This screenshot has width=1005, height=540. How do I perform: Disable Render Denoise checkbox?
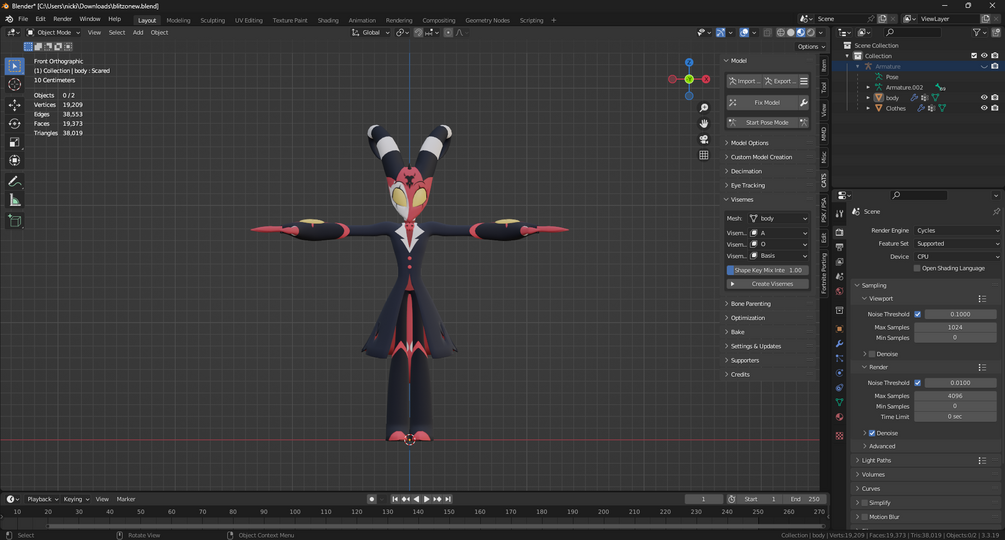pyautogui.click(x=872, y=434)
